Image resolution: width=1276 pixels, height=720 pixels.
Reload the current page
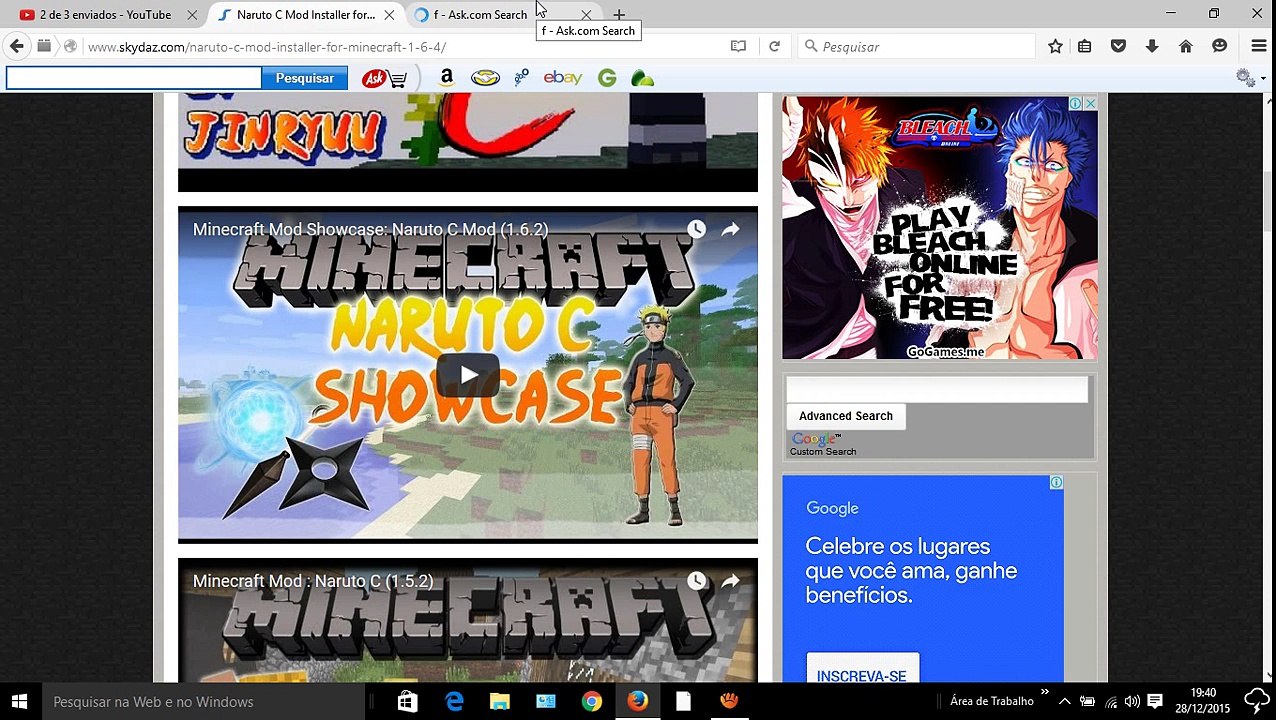click(774, 46)
